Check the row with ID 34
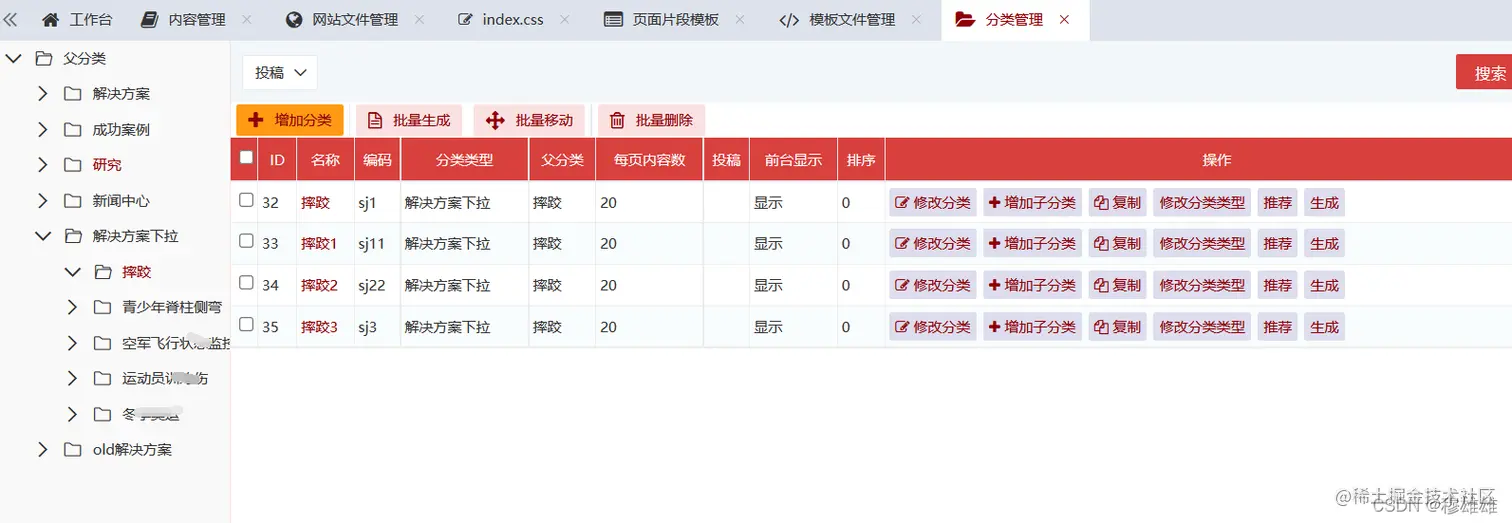 click(x=246, y=283)
